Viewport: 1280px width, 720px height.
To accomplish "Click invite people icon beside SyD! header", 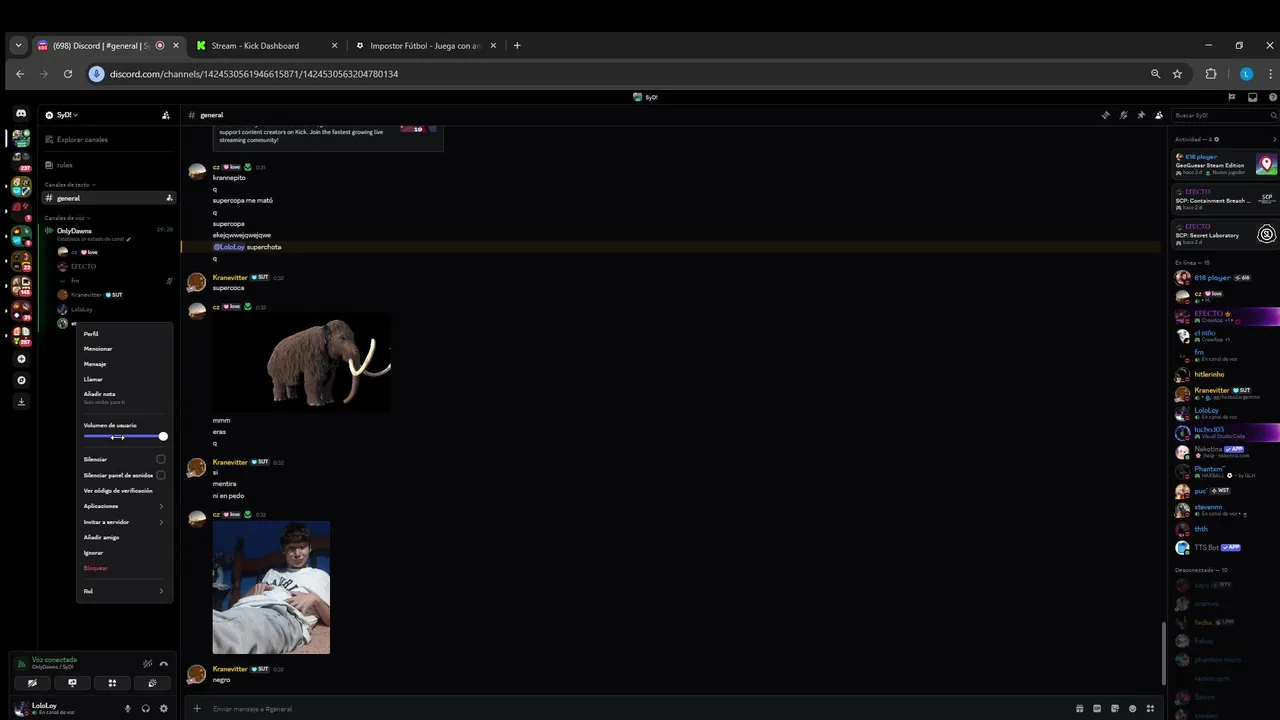I will click(166, 115).
